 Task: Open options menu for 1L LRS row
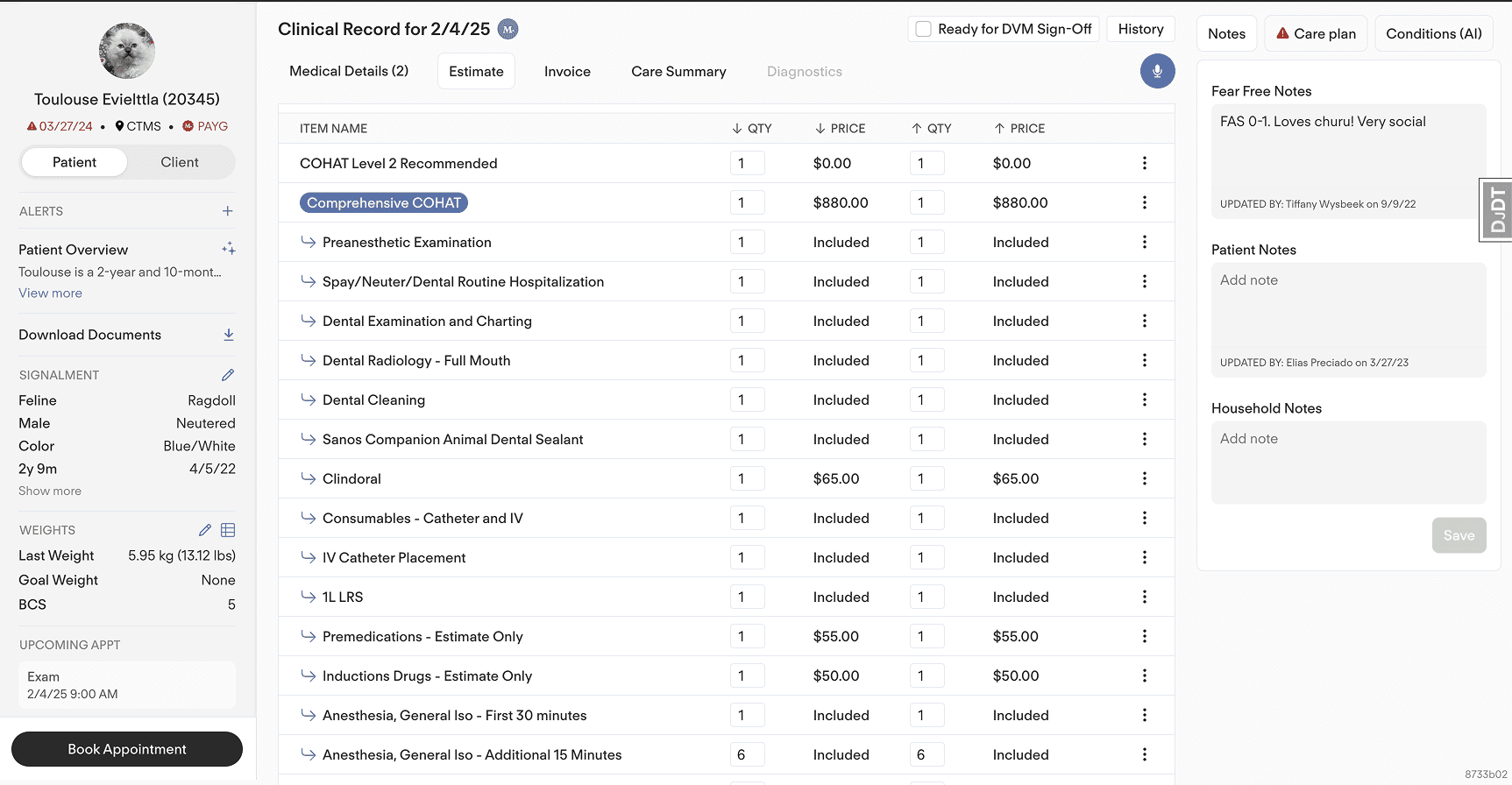tap(1145, 597)
